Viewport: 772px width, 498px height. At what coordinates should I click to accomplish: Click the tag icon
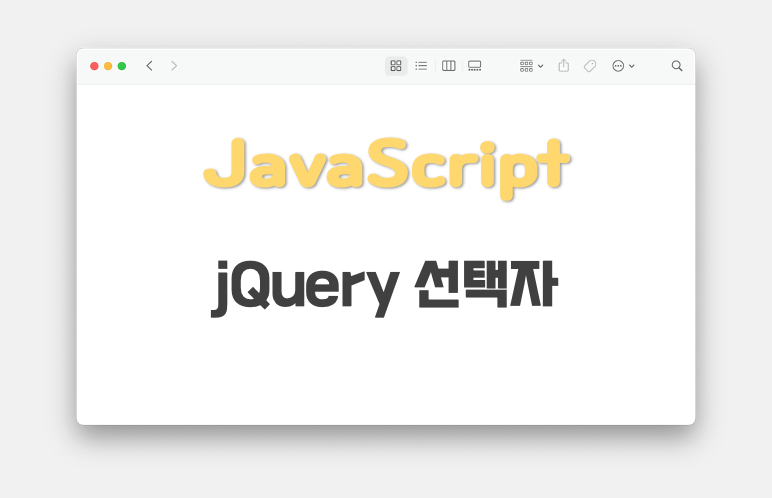point(590,66)
